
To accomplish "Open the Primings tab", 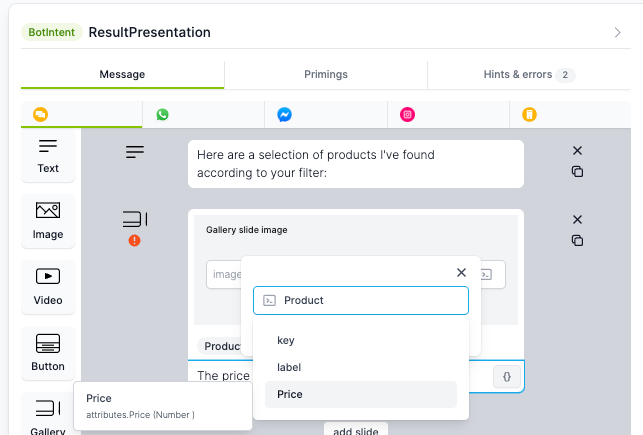I will click(x=326, y=74).
